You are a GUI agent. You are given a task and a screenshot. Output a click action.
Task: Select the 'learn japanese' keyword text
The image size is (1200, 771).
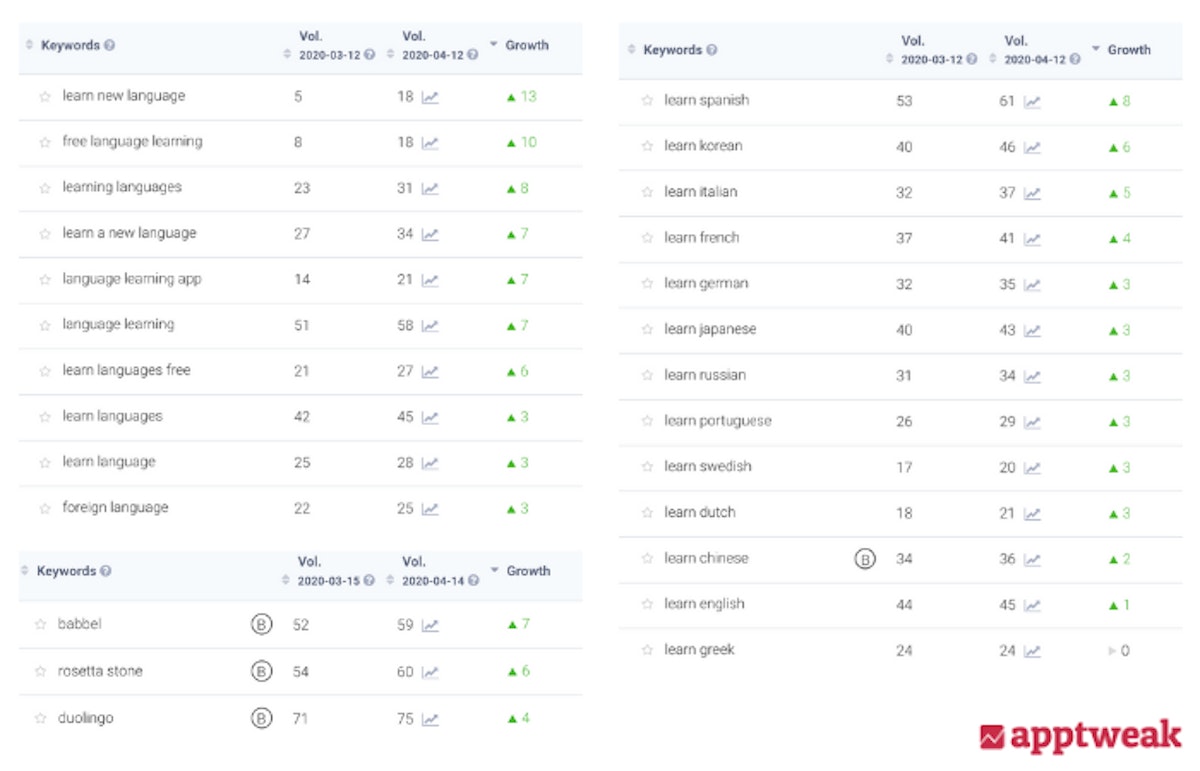click(x=710, y=330)
